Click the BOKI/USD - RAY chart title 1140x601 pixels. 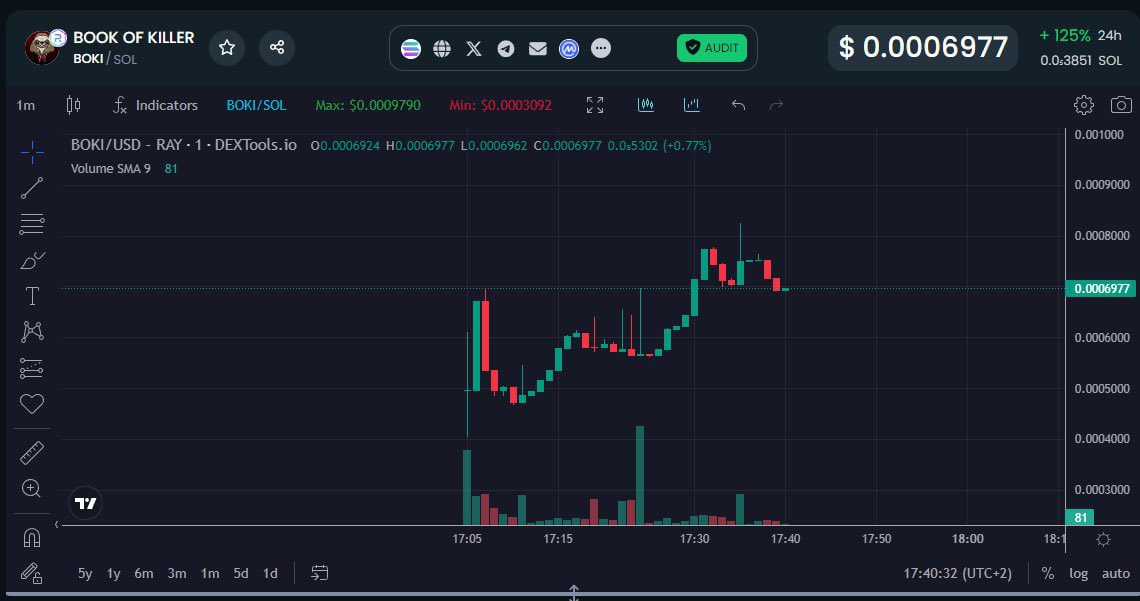(x=183, y=145)
